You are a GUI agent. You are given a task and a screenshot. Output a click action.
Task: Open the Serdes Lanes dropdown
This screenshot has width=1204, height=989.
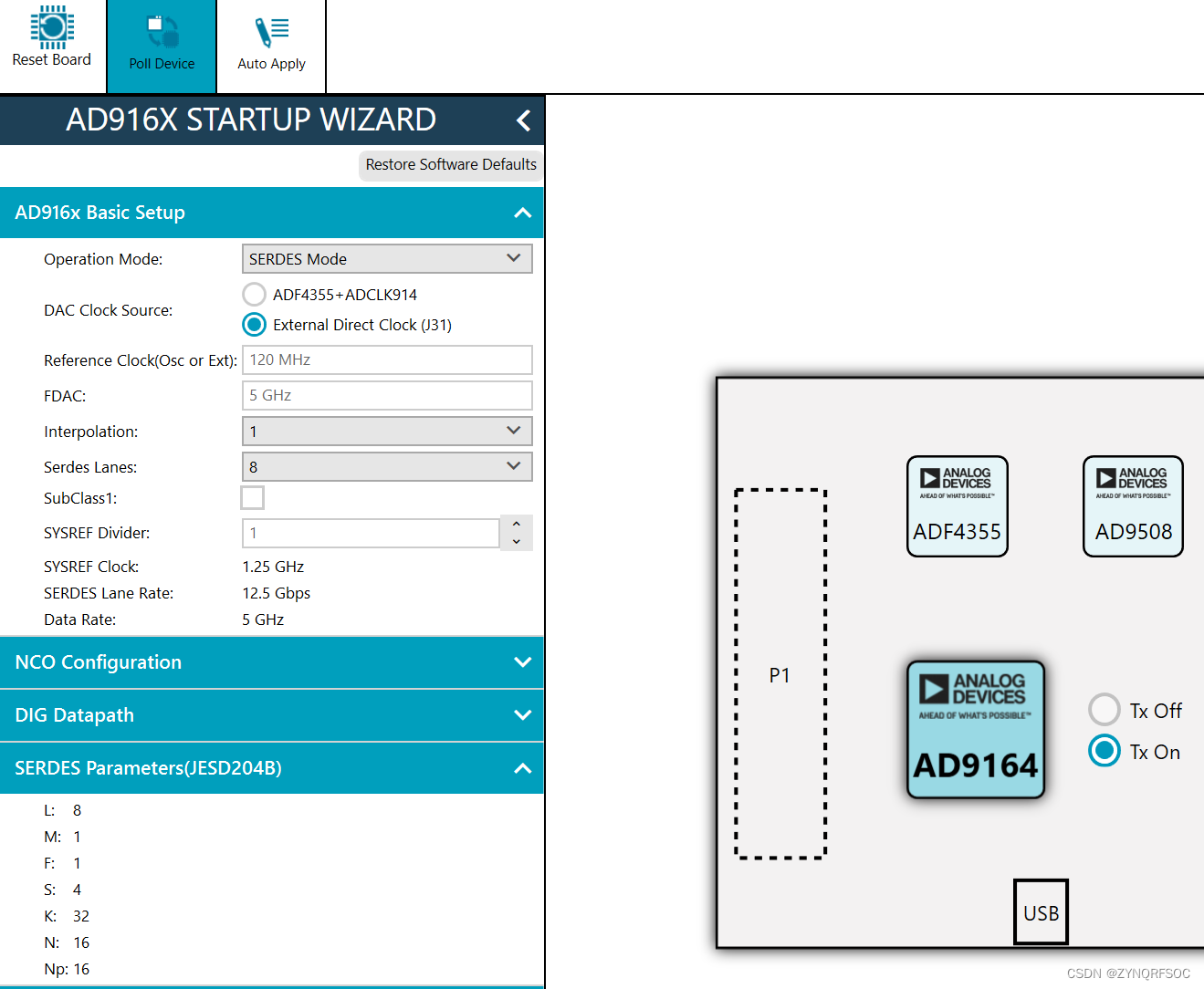click(387, 467)
